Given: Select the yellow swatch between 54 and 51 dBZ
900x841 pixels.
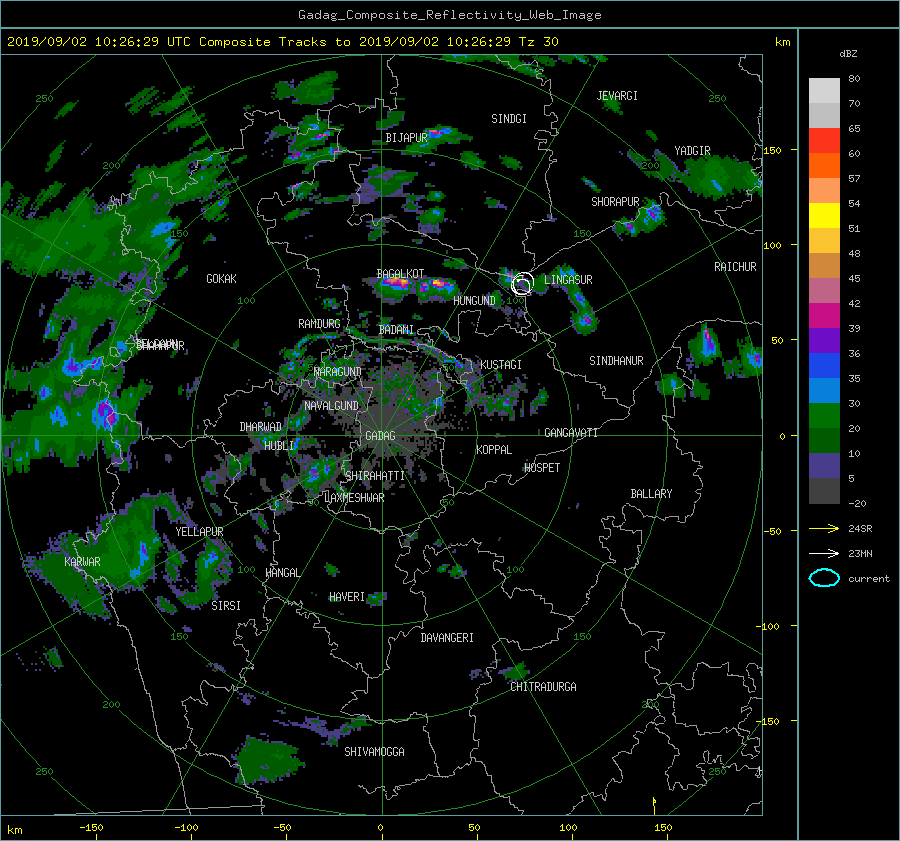Looking at the screenshot, I should click(x=824, y=216).
